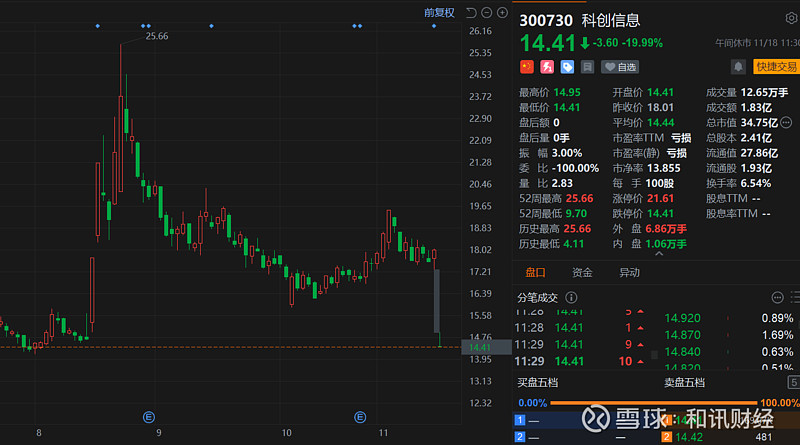
Task: Toggle 自选 watchlist heart button
Action: pyautogui.click(x=620, y=67)
